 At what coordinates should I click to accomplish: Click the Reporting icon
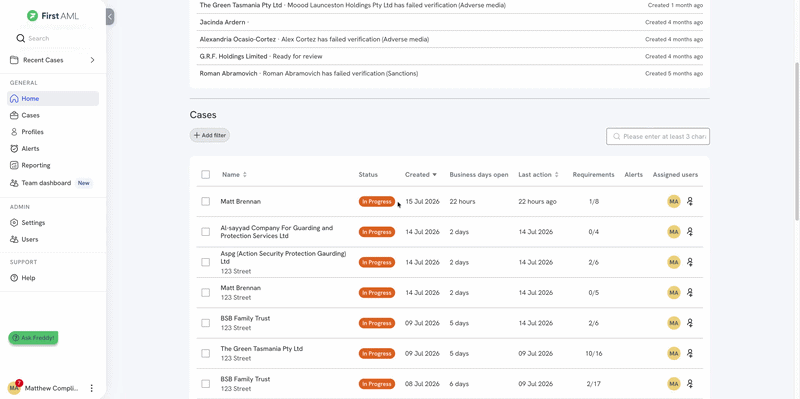click(14, 166)
